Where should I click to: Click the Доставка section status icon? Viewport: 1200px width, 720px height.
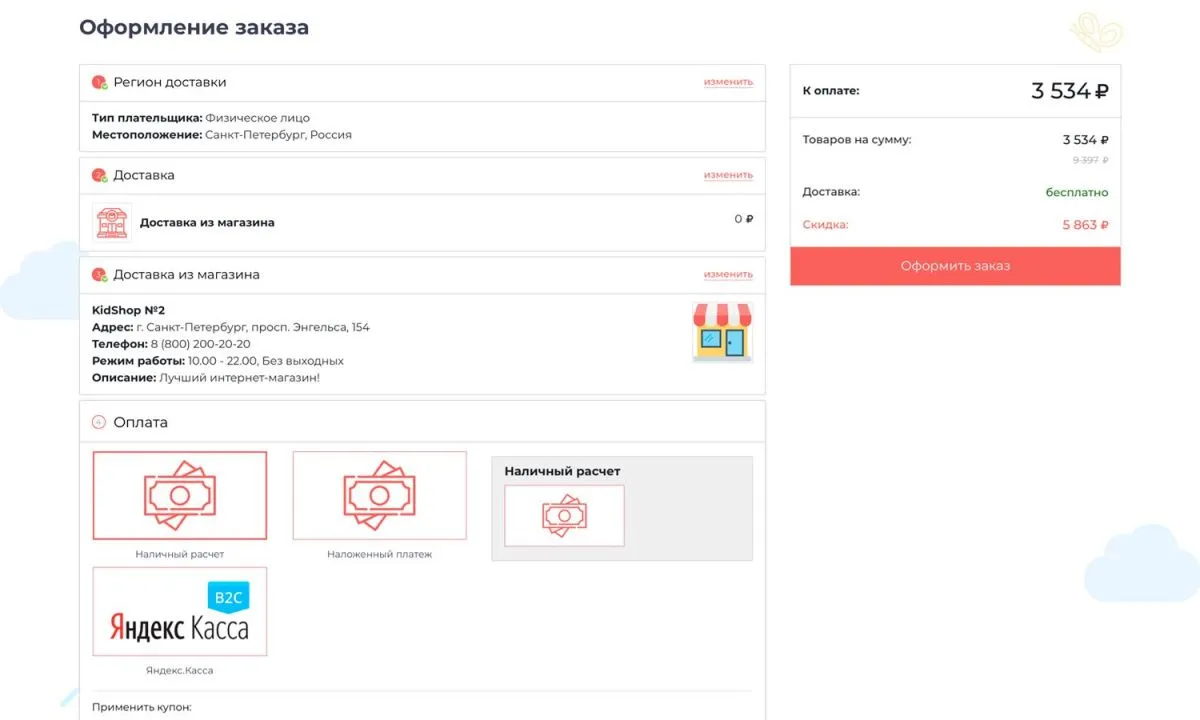click(99, 176)
